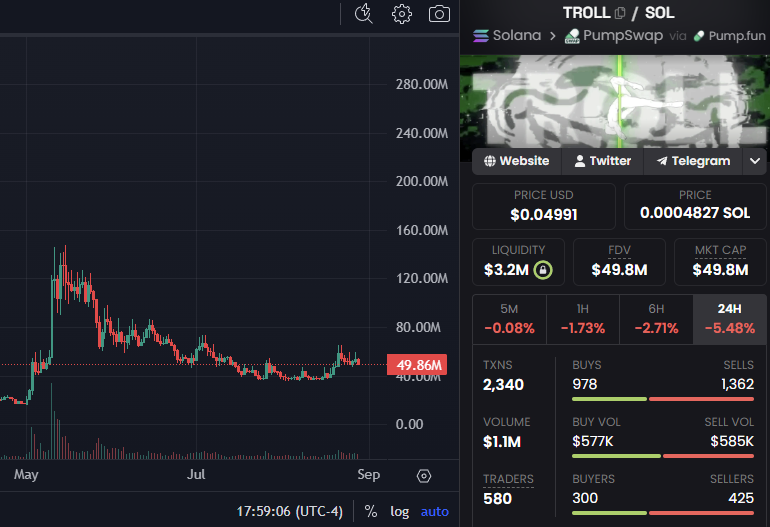Click the FDV $49.8M box
Viewport: 770px width, 527px height.
tap(619, 262)
